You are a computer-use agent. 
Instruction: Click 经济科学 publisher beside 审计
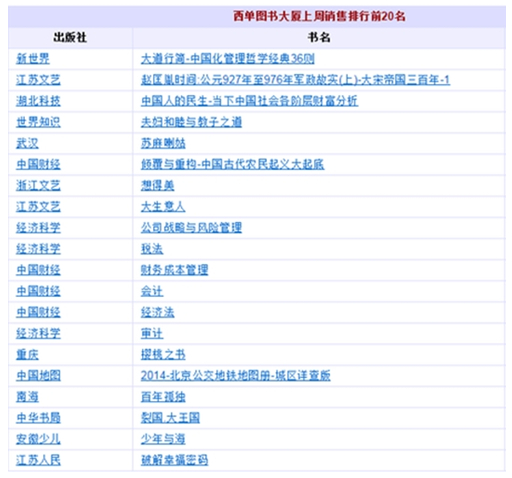[x=38, y=333]
